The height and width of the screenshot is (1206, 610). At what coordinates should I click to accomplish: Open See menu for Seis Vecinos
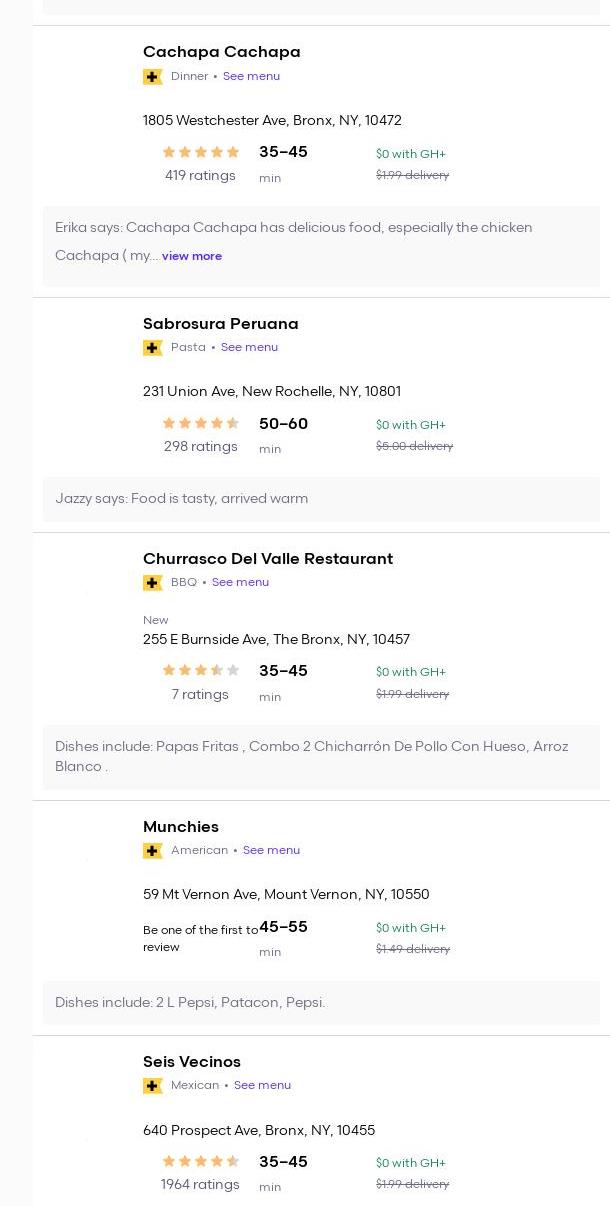pos(262,1085)
